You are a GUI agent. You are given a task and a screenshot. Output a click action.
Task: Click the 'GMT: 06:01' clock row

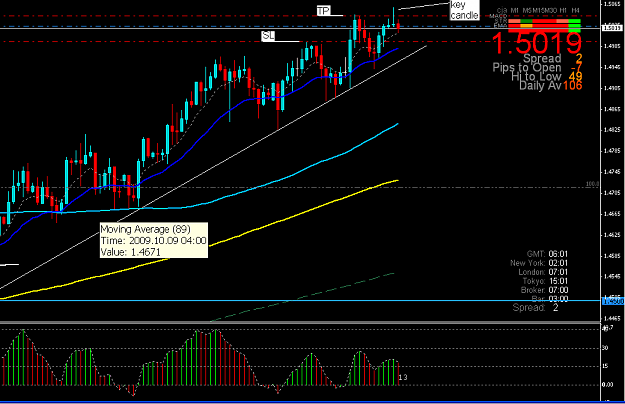pos(547,254)
